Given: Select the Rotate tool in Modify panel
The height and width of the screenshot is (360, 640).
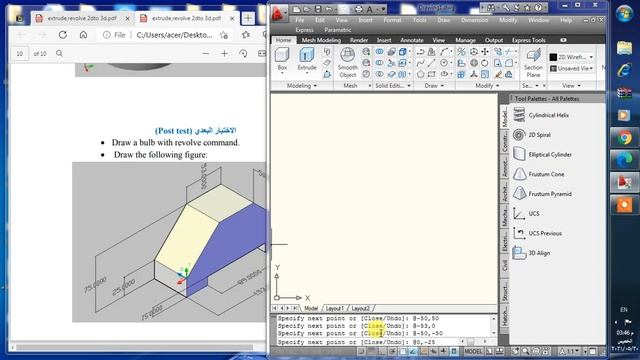Looking at the screenshot, I should pyautogui.click(x=485, y=63).
